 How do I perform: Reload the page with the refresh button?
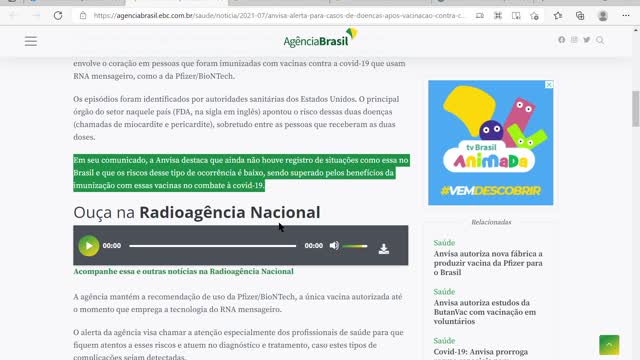pos(58,16)
